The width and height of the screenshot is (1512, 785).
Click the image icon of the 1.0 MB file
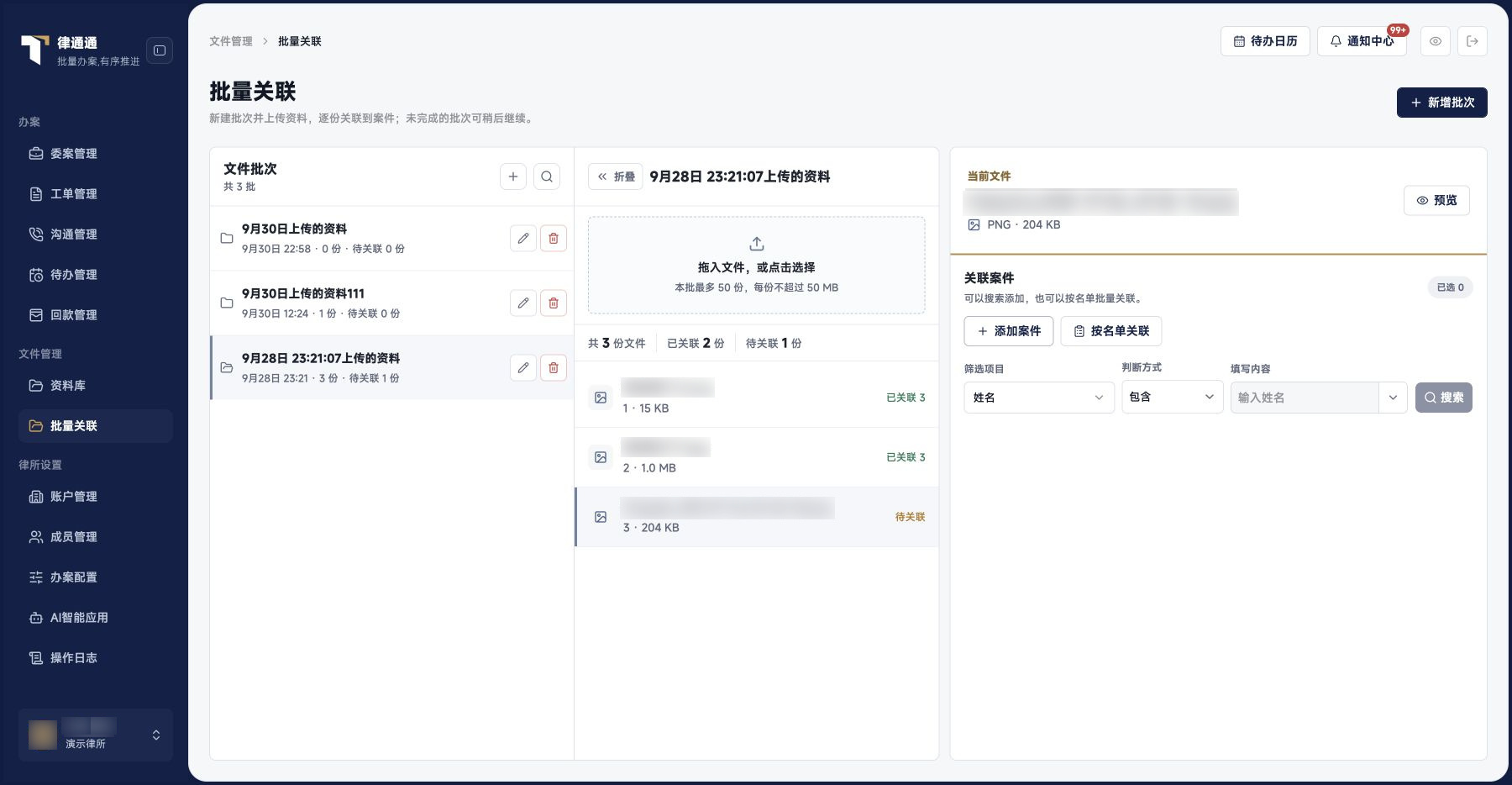click(x=601, y=457)
